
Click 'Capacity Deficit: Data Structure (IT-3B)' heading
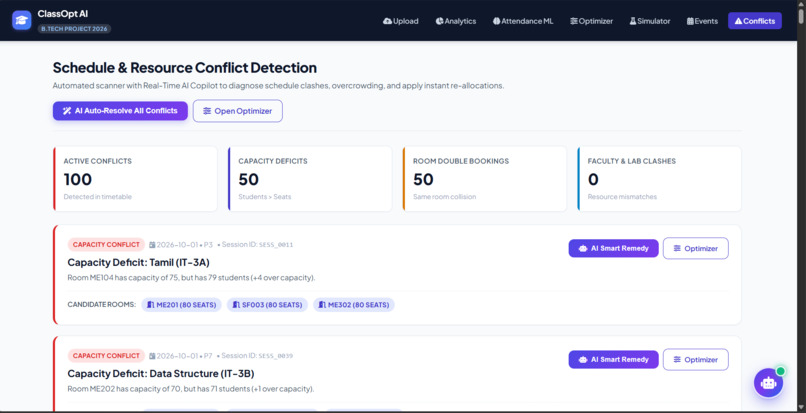click(161, 373)
